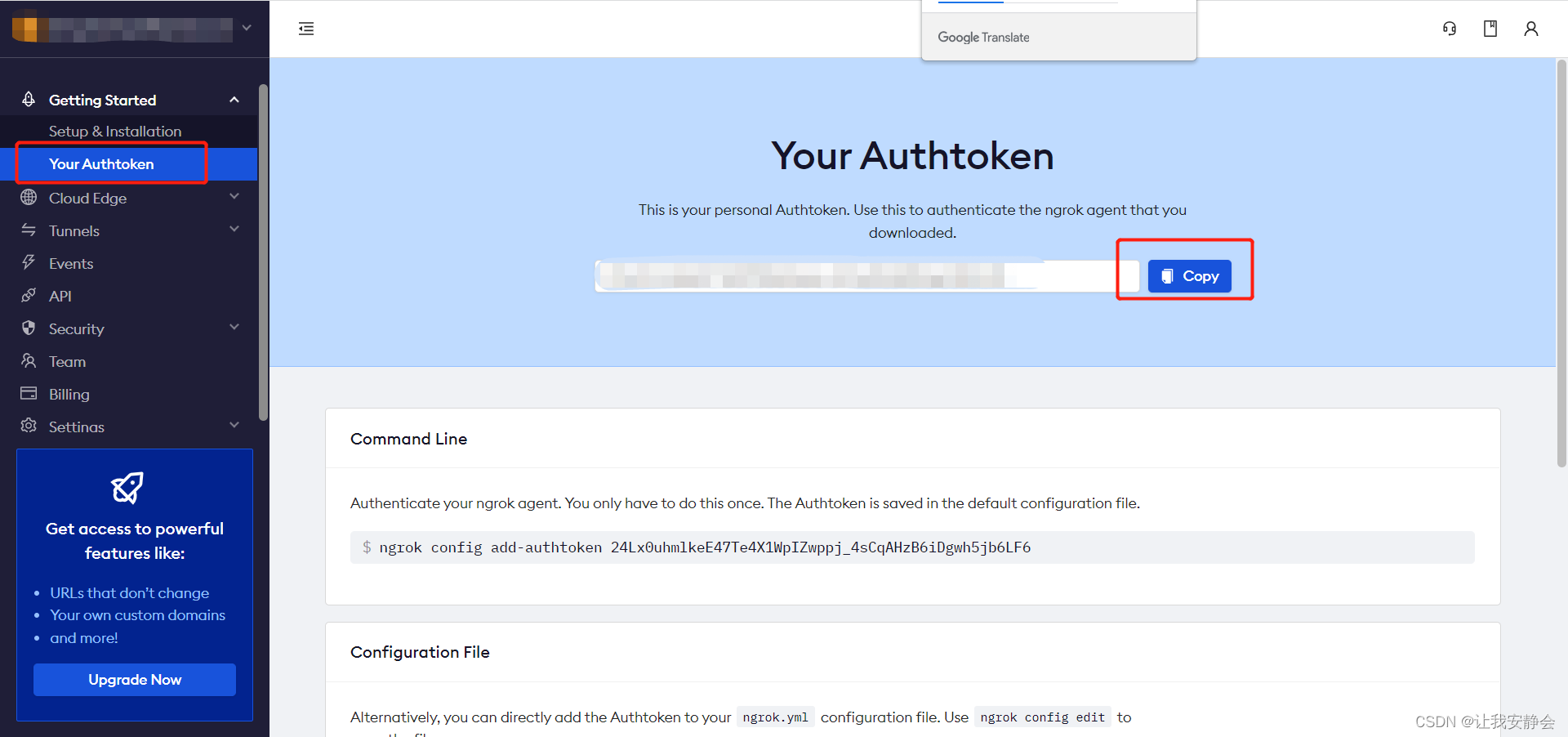The height and width of the screenshot is (737, 1568).
Task: Open the user account profile icon
Action: click(1531, 29)
